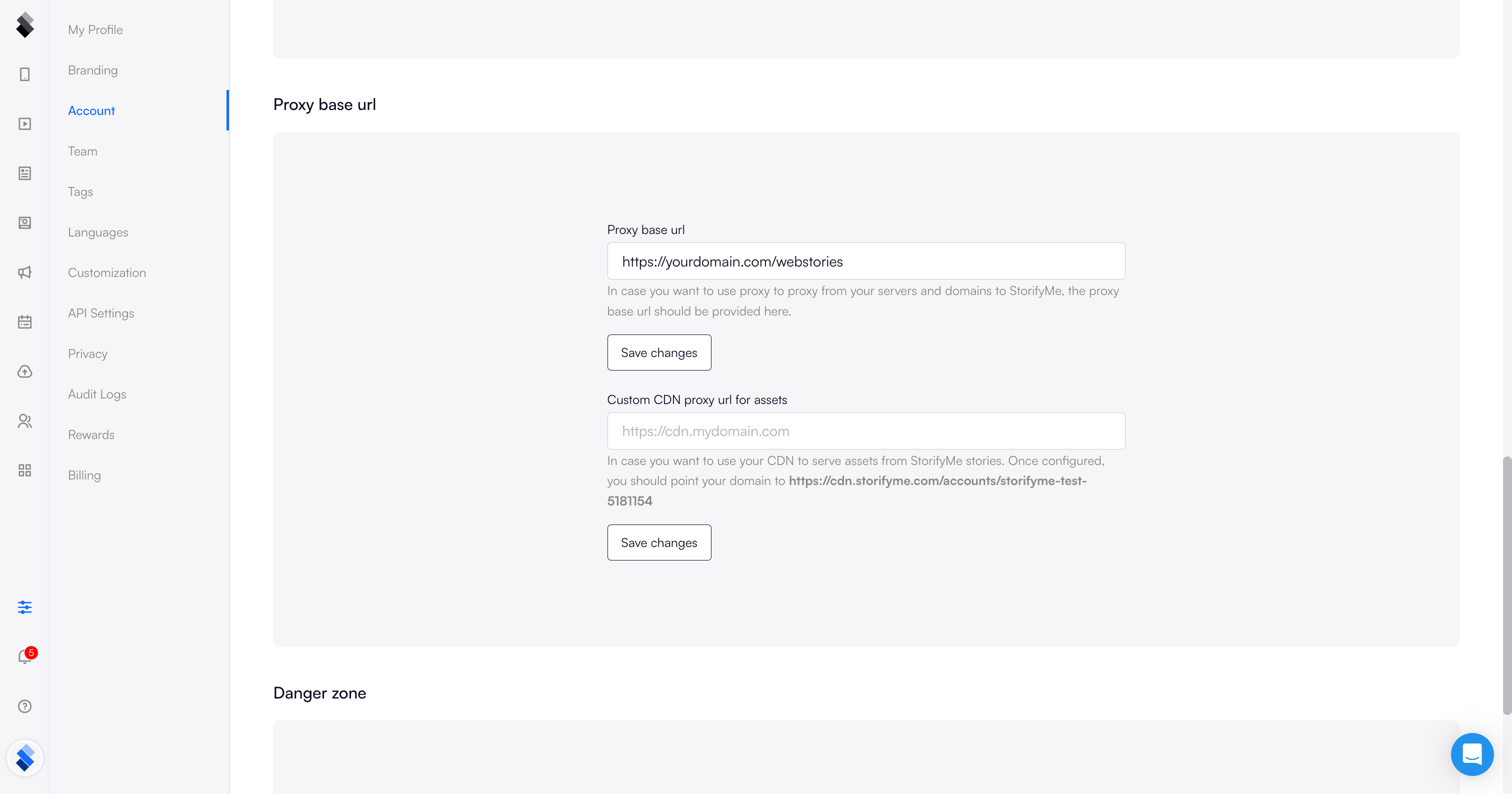This screenshot has height=794, width=1512.
Task: Go to the Branding settings page
Action: [92, 70]
